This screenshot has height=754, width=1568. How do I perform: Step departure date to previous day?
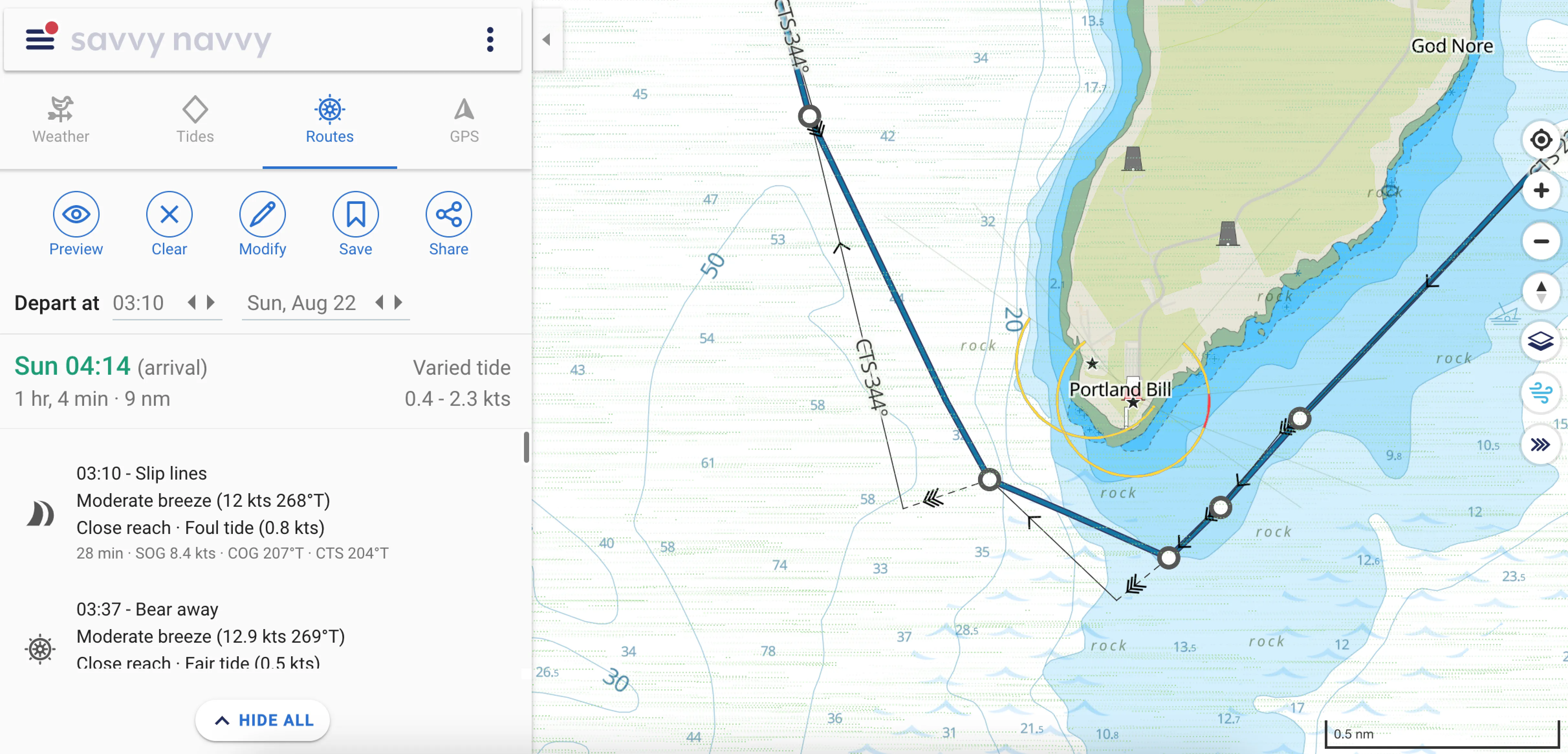(x=379, y=302)
